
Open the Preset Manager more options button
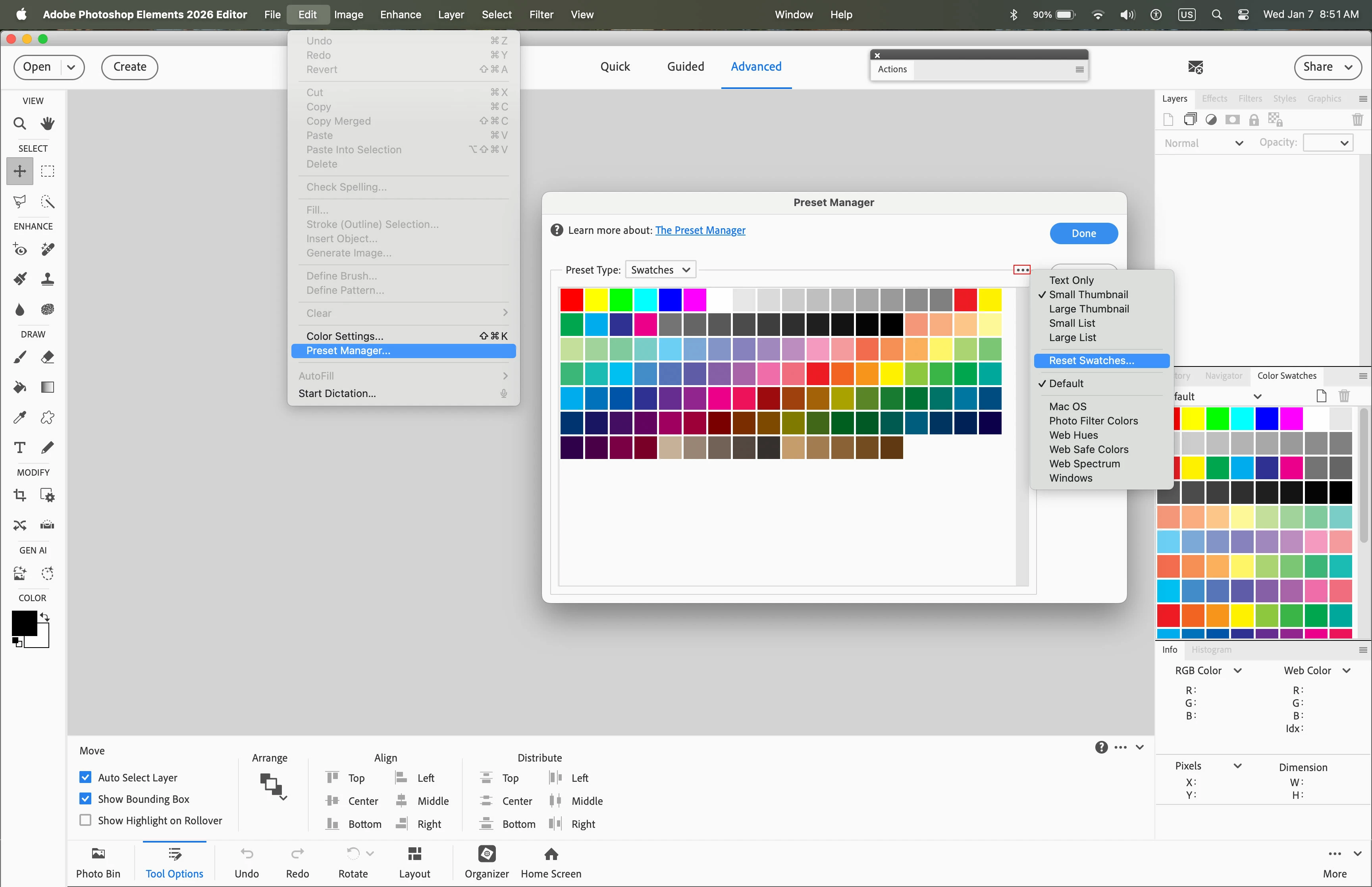click(1022, 270)
